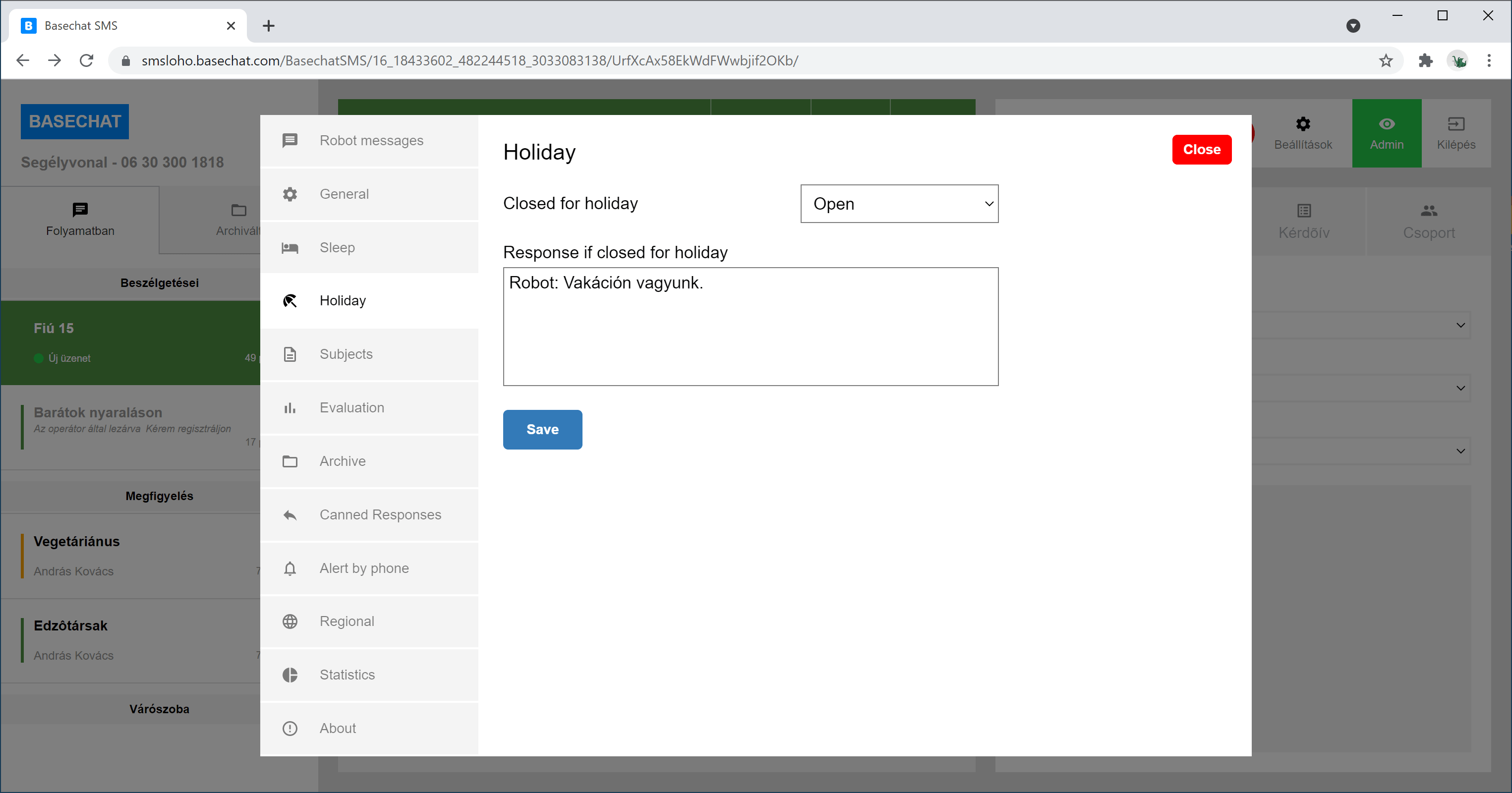Click the About info icon
Image resolution: width=1512 pixels, height=793 pixels.
(x=290, y=729)
